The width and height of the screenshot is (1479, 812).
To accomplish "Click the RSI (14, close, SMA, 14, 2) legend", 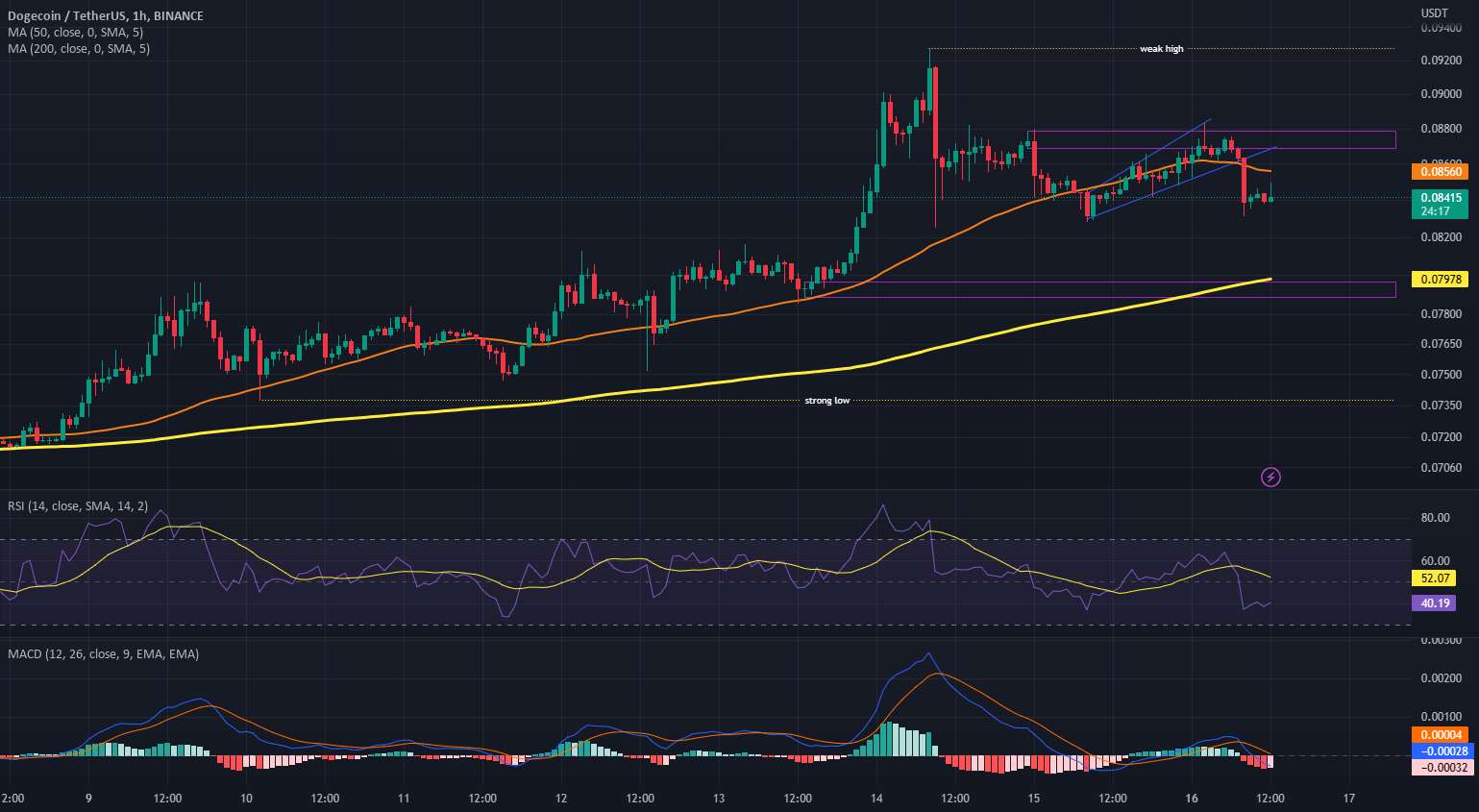I will [x=78, y=505].
